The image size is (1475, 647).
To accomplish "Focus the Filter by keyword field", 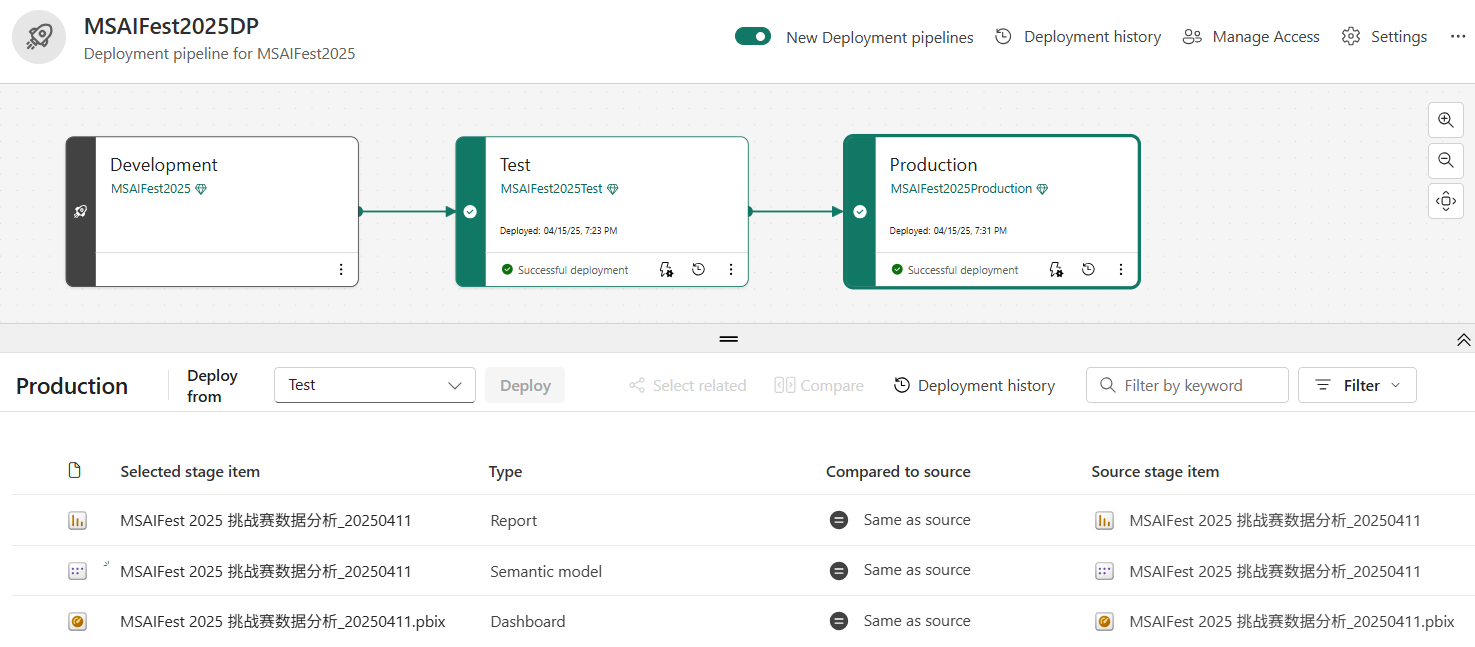I will pos(1187,385).
